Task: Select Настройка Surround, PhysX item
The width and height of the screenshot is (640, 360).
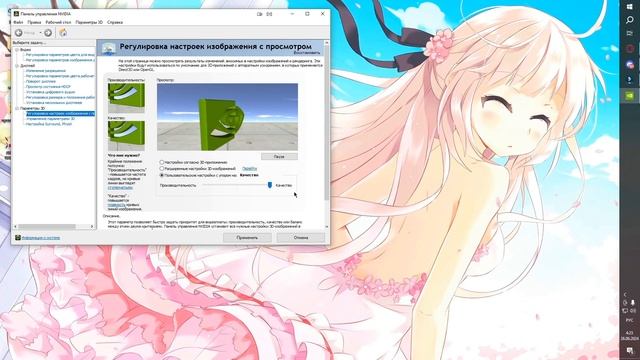Action: point(49,124)
